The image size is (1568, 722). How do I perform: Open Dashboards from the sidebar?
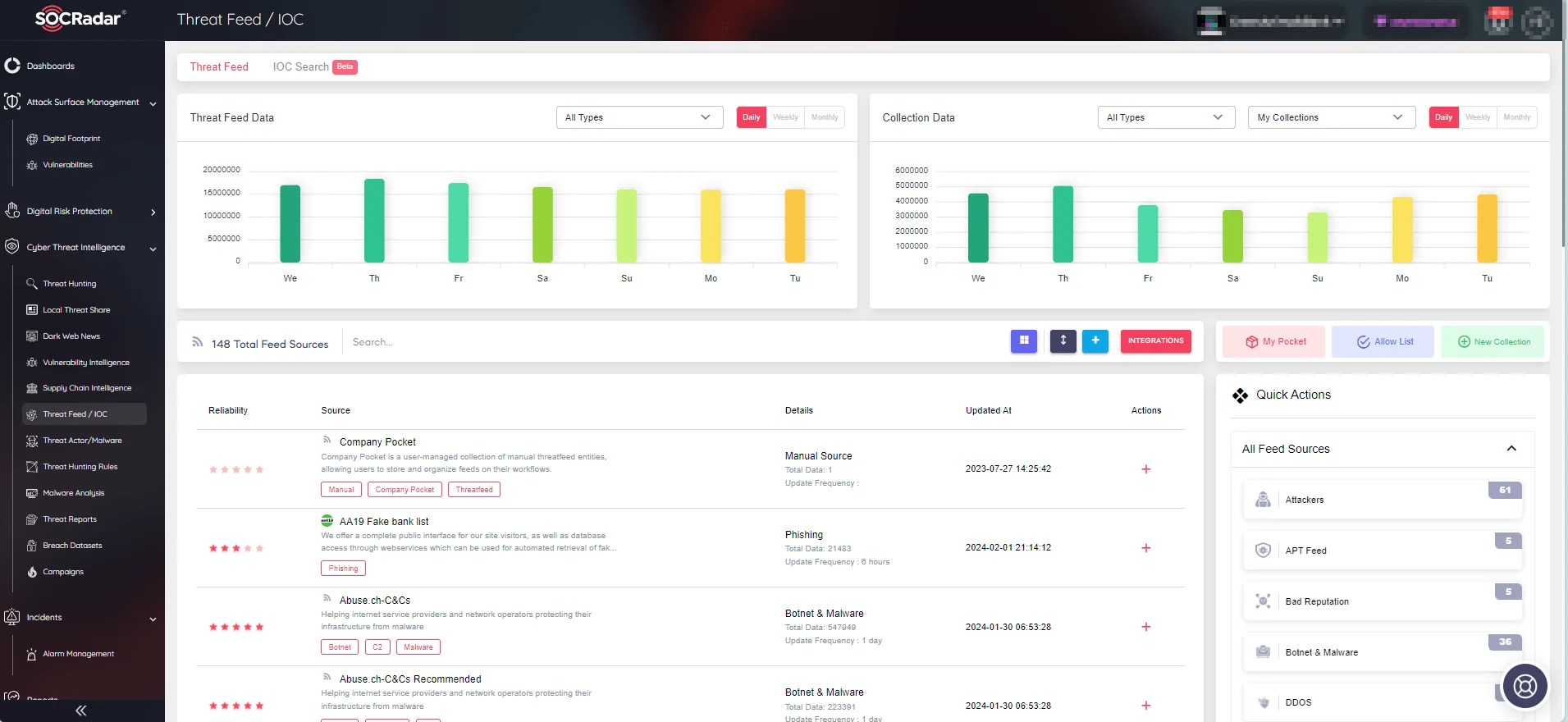pos(50,66)
